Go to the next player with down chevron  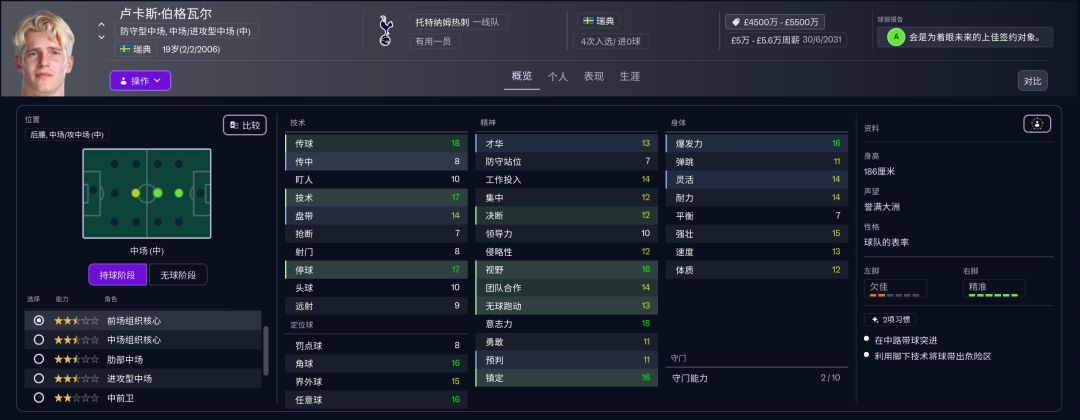click(101, 38)
